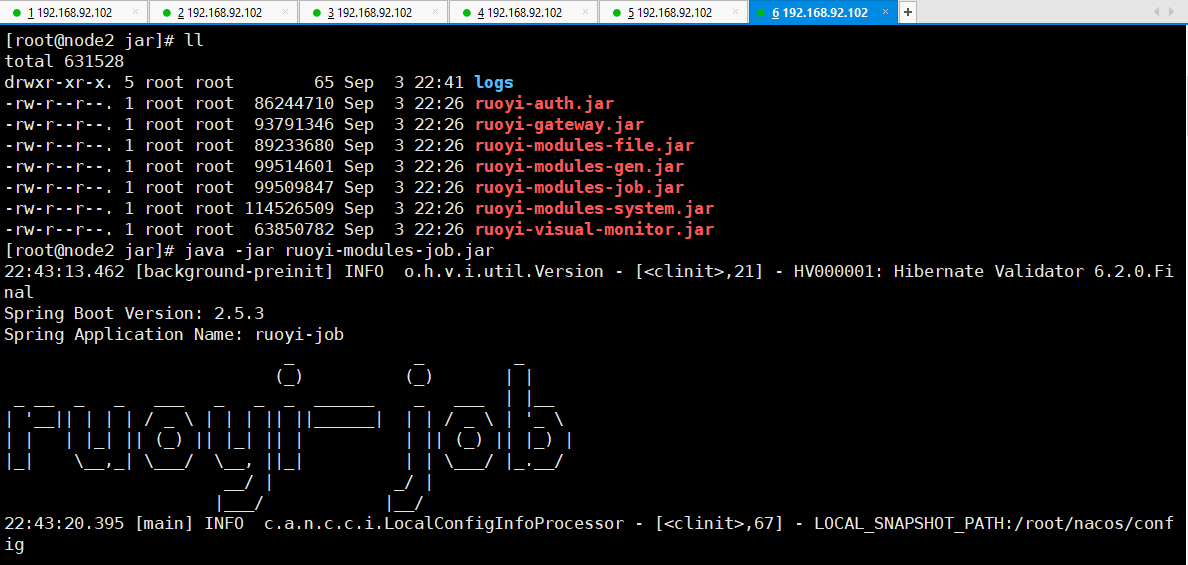
Task: Click the '[main]' thread label
Action: [x=164, y=523]
